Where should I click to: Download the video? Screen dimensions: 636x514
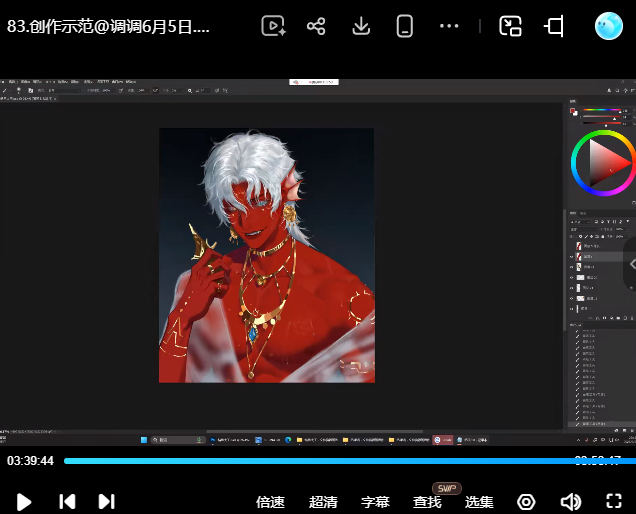(x=361, y=26)
